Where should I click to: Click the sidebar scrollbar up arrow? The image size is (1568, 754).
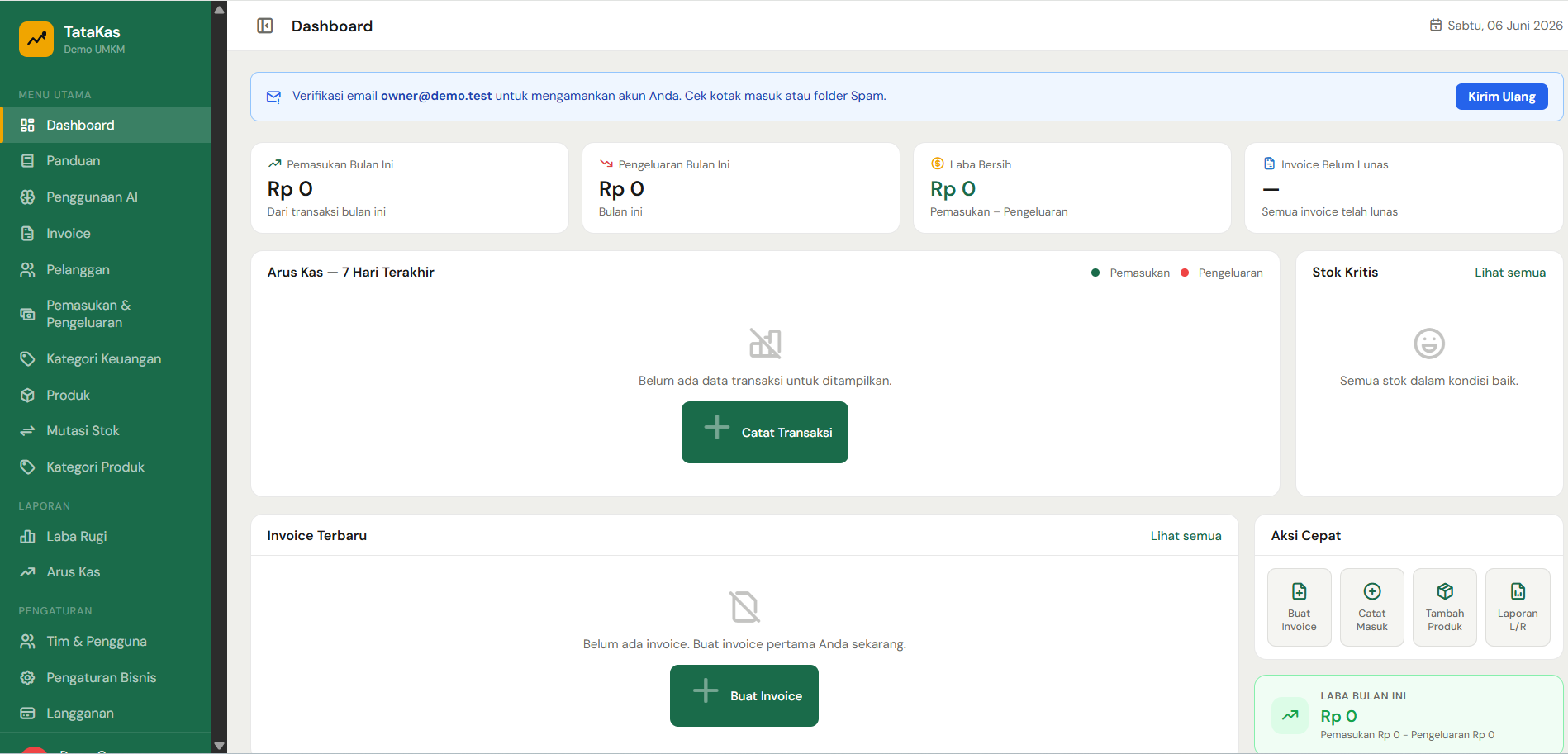(x=219, y=10)
